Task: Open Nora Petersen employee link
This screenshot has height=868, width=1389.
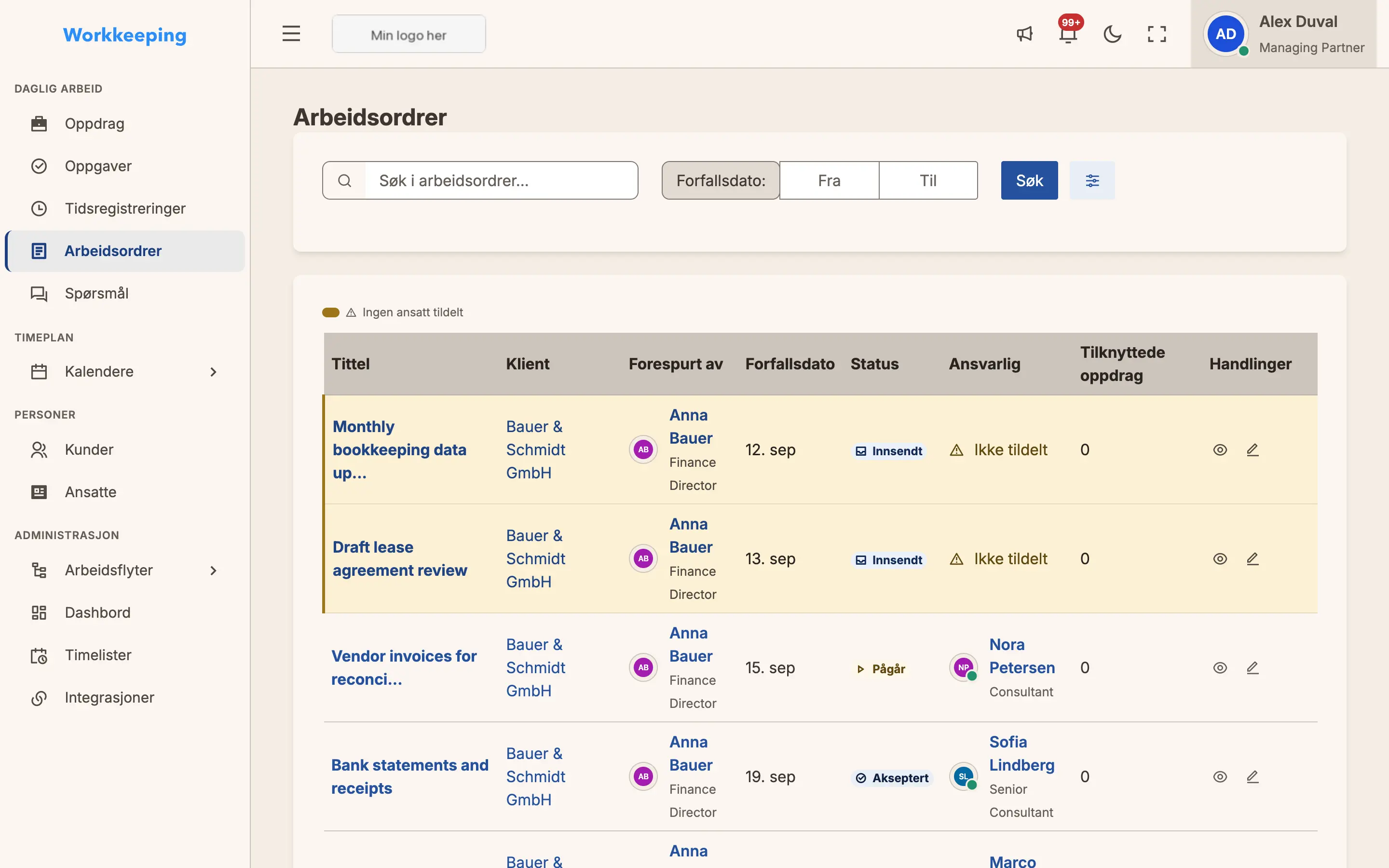Action: click(1021, 656)
